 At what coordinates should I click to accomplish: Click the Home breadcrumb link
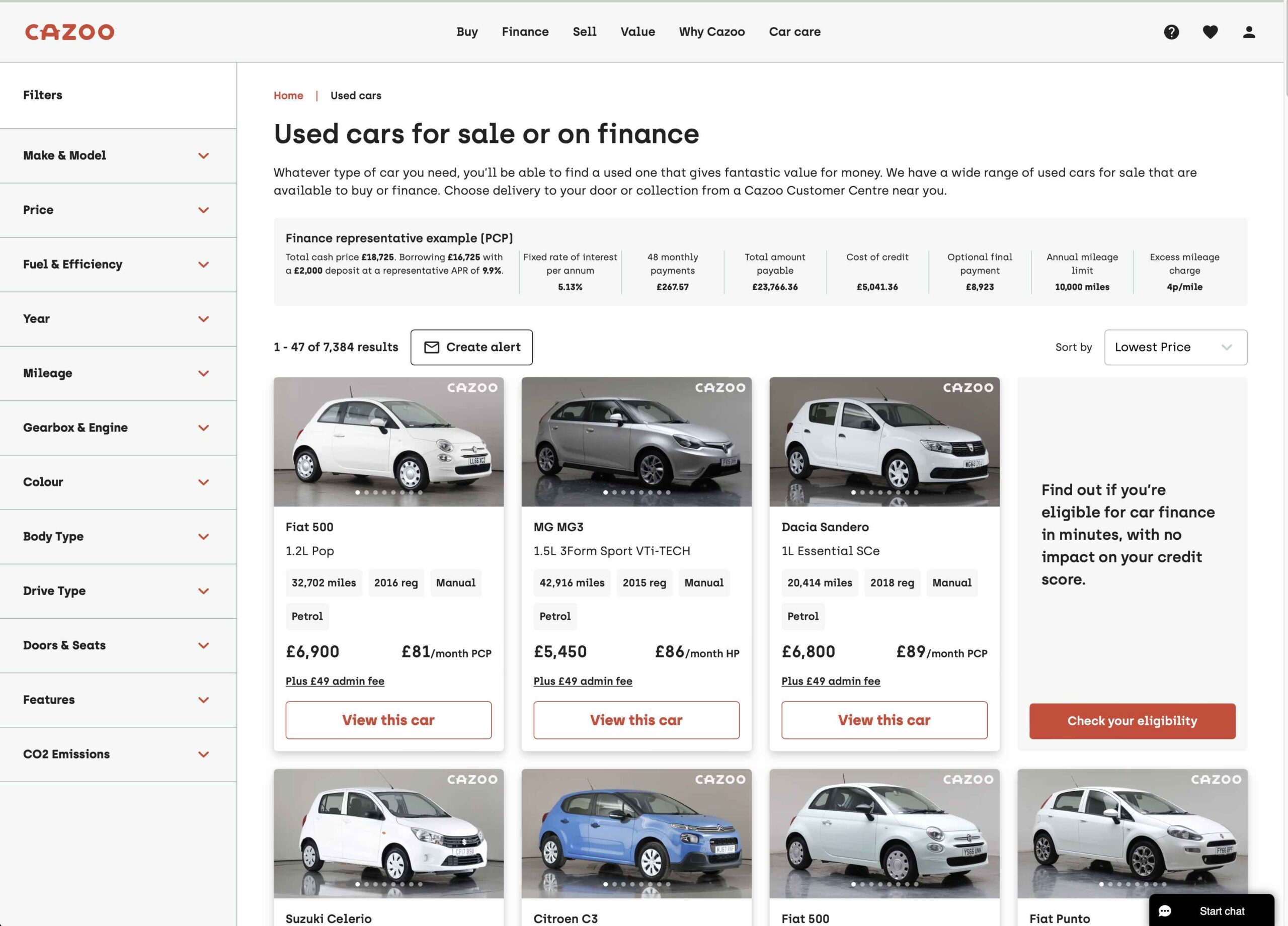(288, 96)
